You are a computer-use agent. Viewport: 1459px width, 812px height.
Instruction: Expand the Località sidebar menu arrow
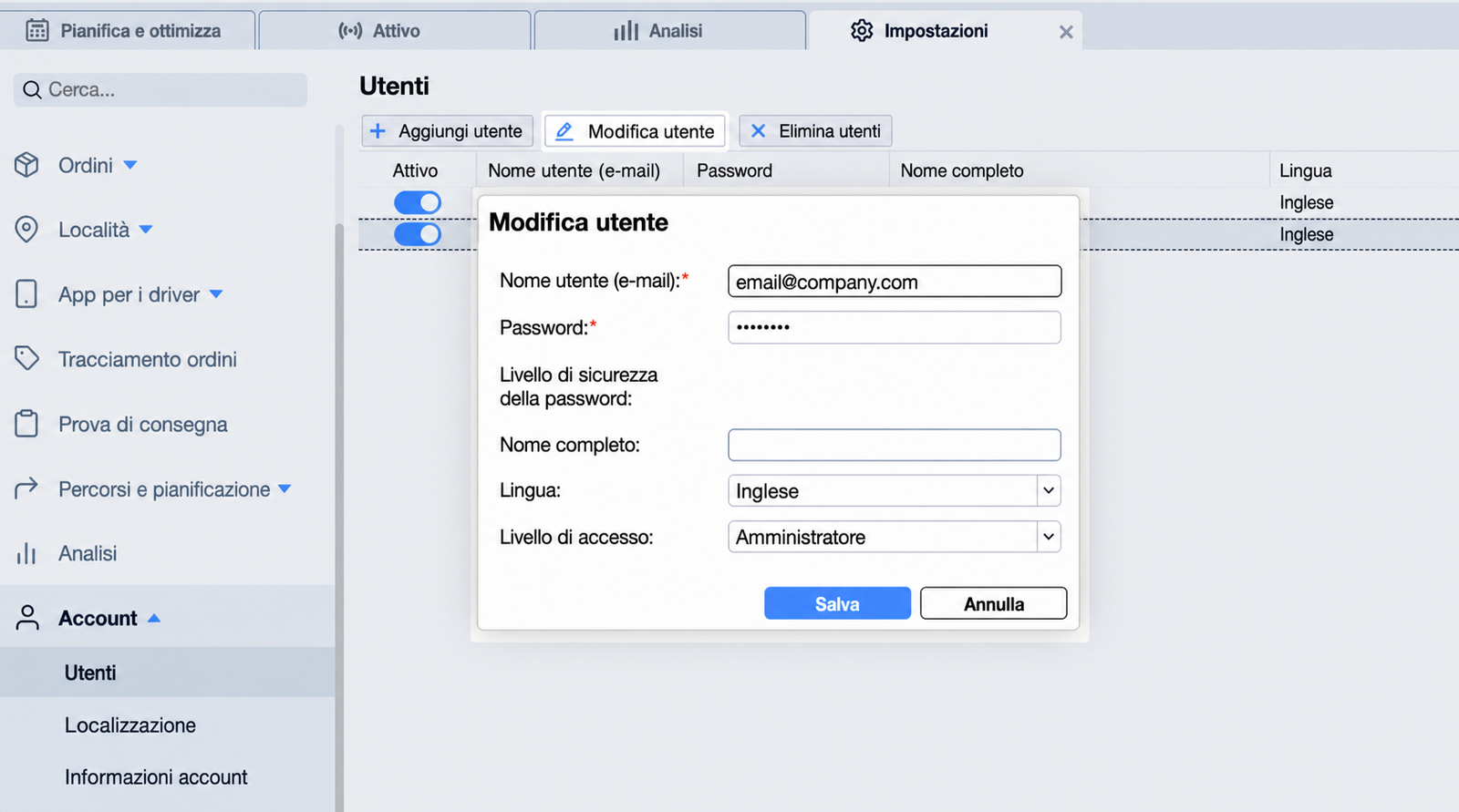tap(146, 230)
